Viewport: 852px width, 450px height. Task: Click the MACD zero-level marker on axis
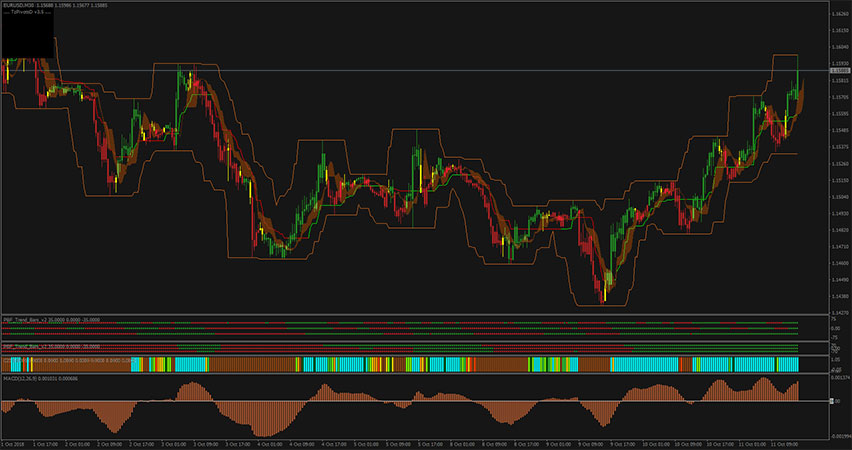click(831, 401)
